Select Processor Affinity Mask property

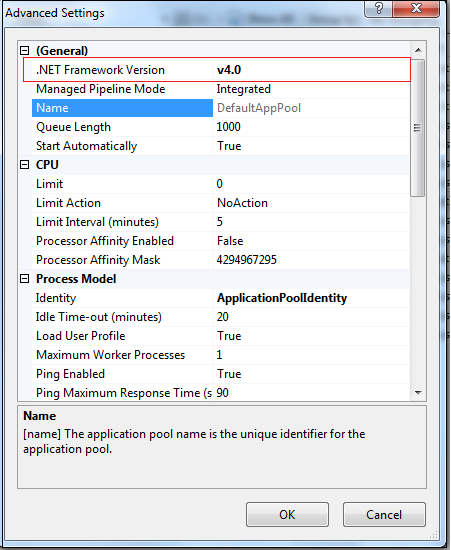122,260
